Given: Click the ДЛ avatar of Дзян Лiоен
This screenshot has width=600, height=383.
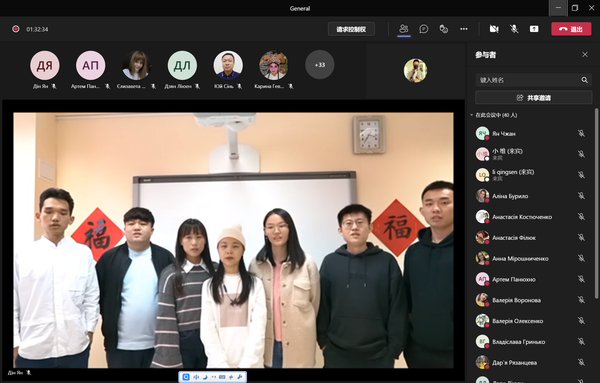Looking at the screenshot, I should tap(182, 65).
